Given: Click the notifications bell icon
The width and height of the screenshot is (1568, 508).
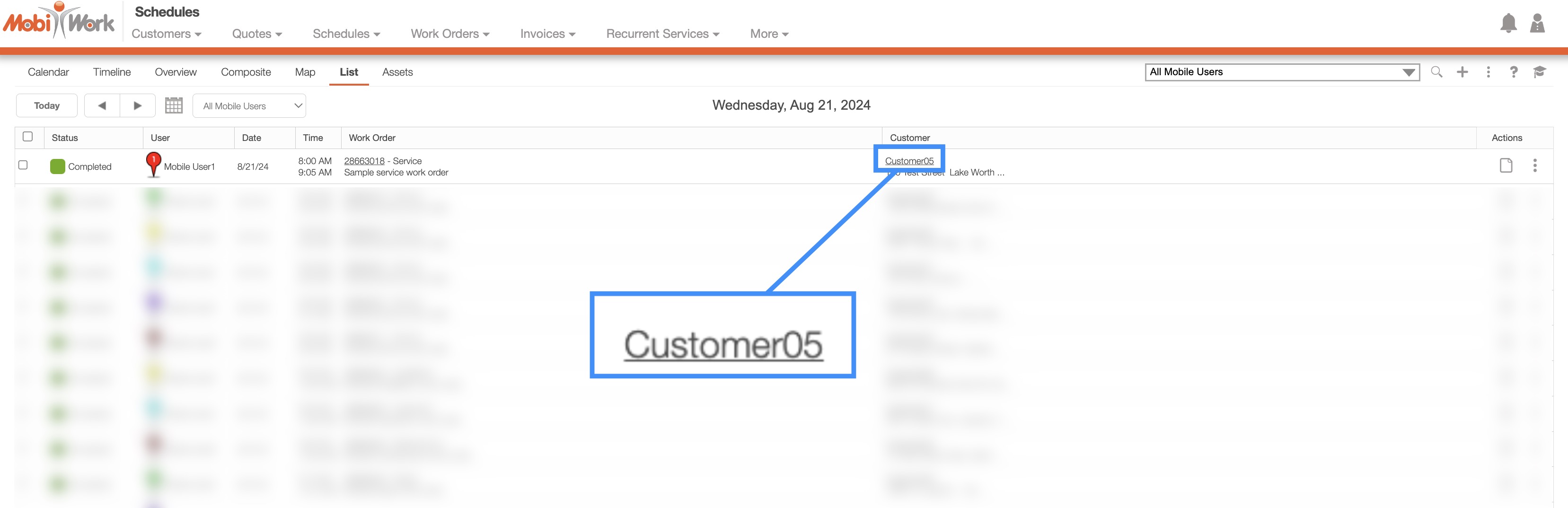Looking at the screenshot, I should click(x=1508, y=24).
